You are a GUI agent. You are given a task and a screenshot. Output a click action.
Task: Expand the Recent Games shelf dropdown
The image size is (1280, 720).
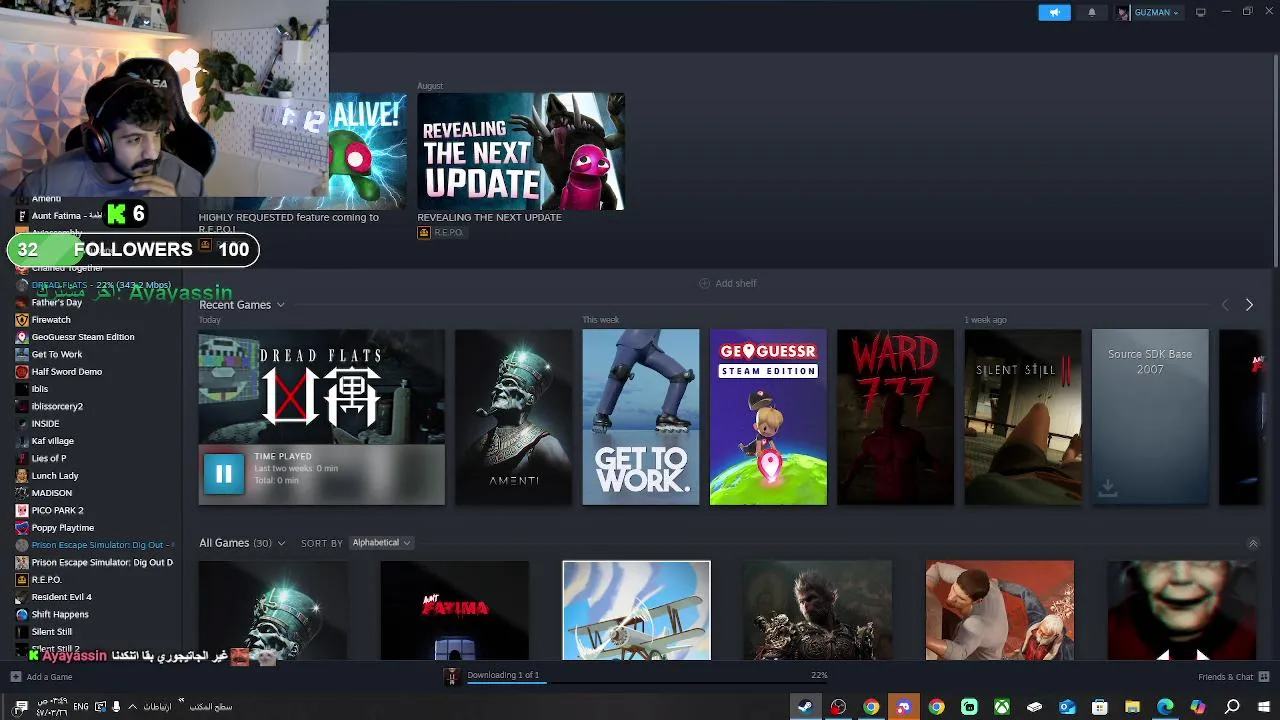tap(280, 305)
